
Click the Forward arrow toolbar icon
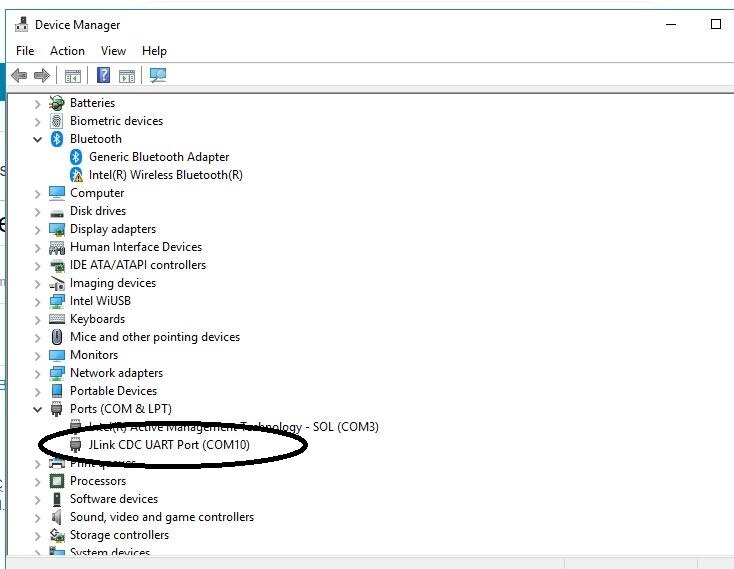[42, 75]
